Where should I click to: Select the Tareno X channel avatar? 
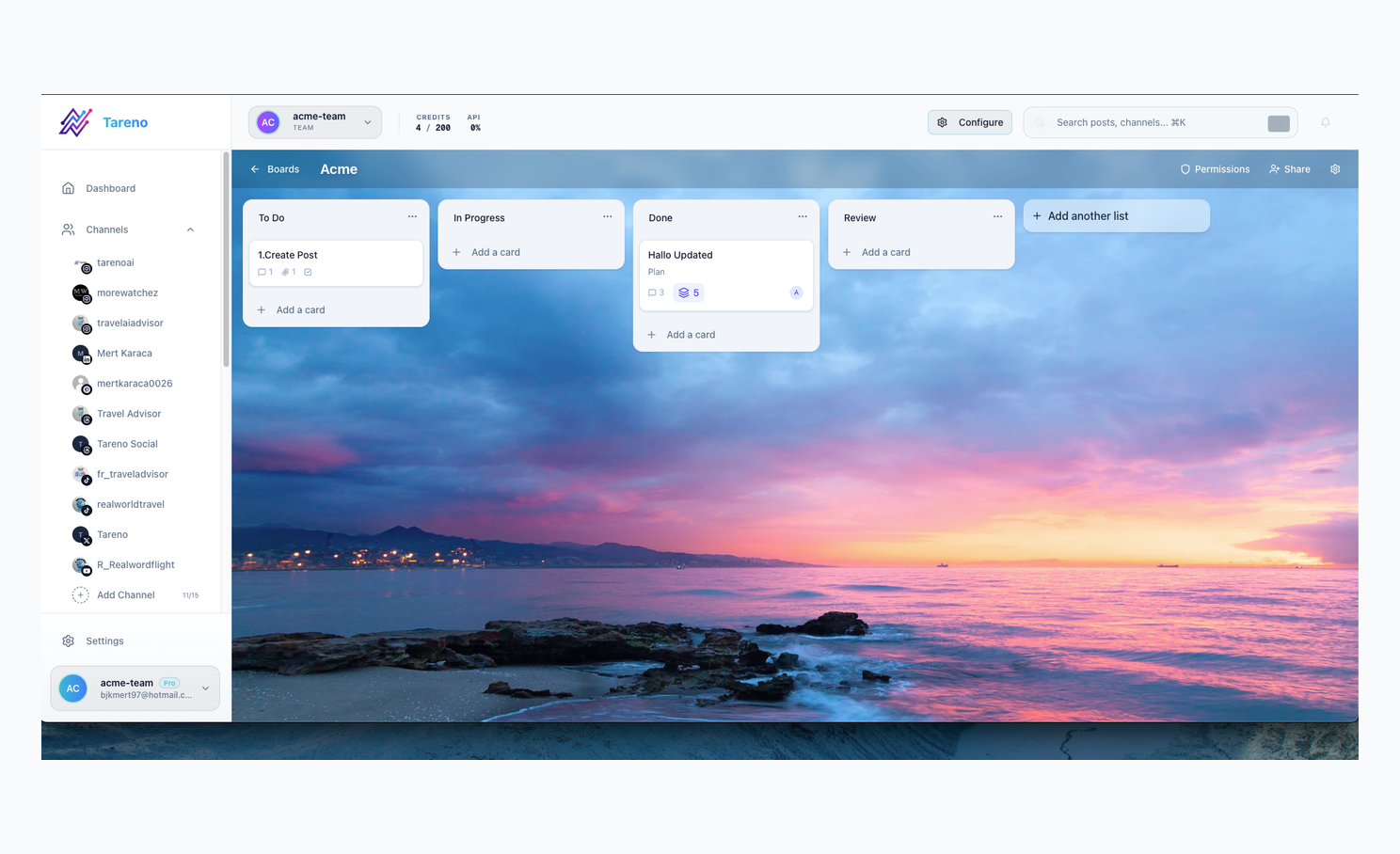[81, 535]
